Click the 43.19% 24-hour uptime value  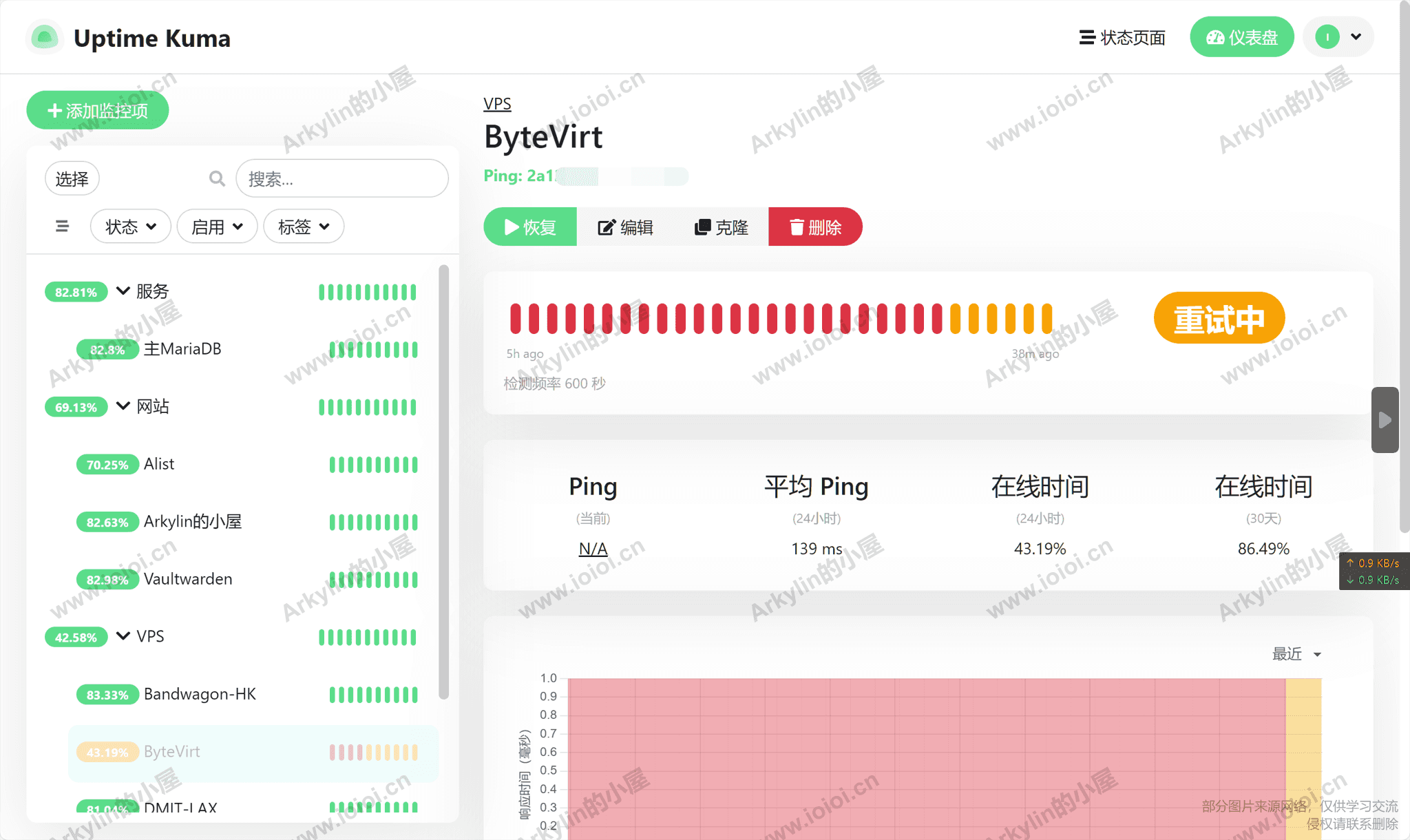coord(1040,548)
